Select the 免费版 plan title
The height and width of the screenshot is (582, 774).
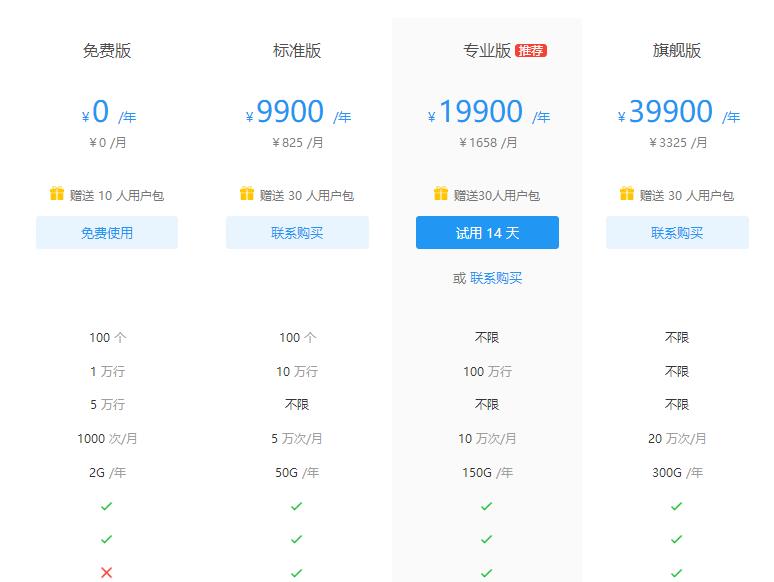pyautogui.click(x=107, y=50)
